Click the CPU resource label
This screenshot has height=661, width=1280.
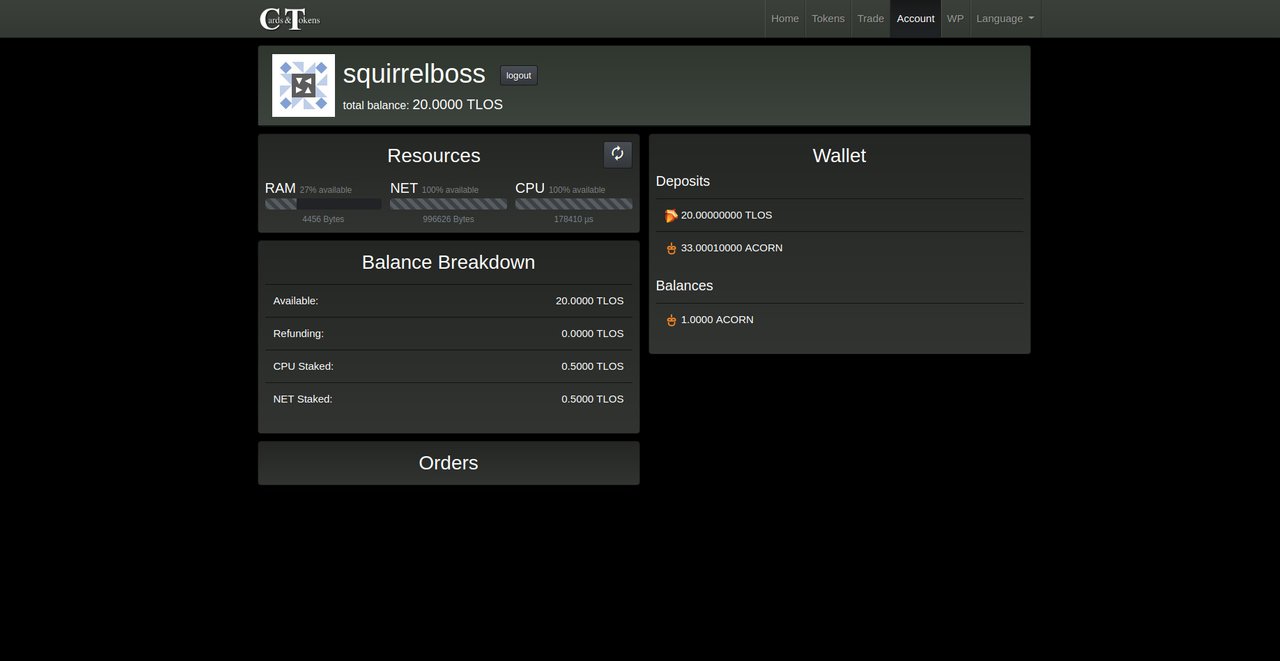530,188
